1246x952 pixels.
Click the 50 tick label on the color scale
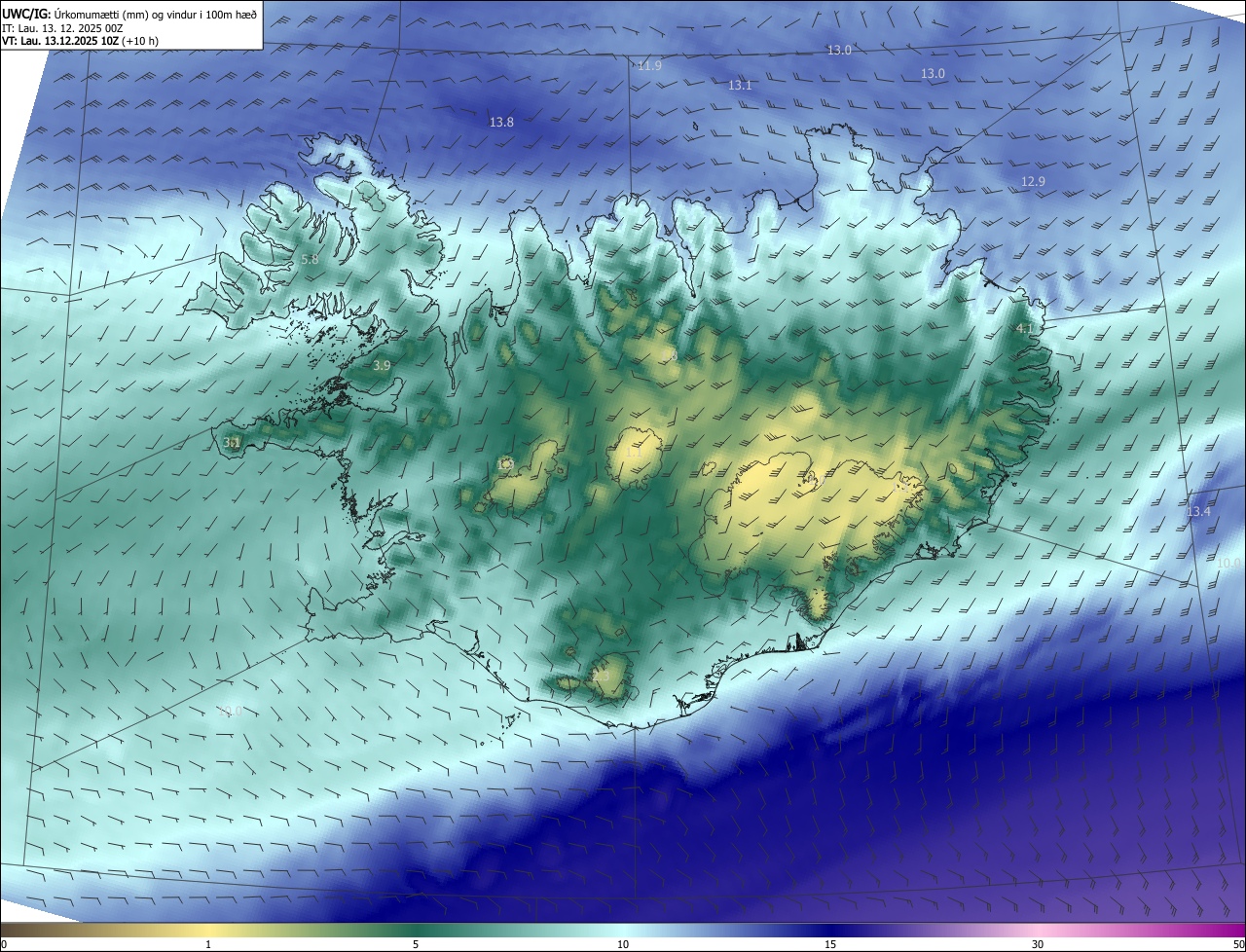pos(1238,944)
